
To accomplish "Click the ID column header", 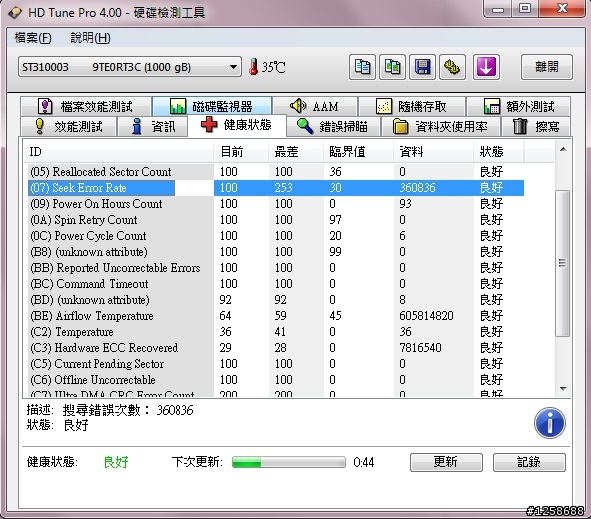I will pyautogui.click(x=119, y=152).
